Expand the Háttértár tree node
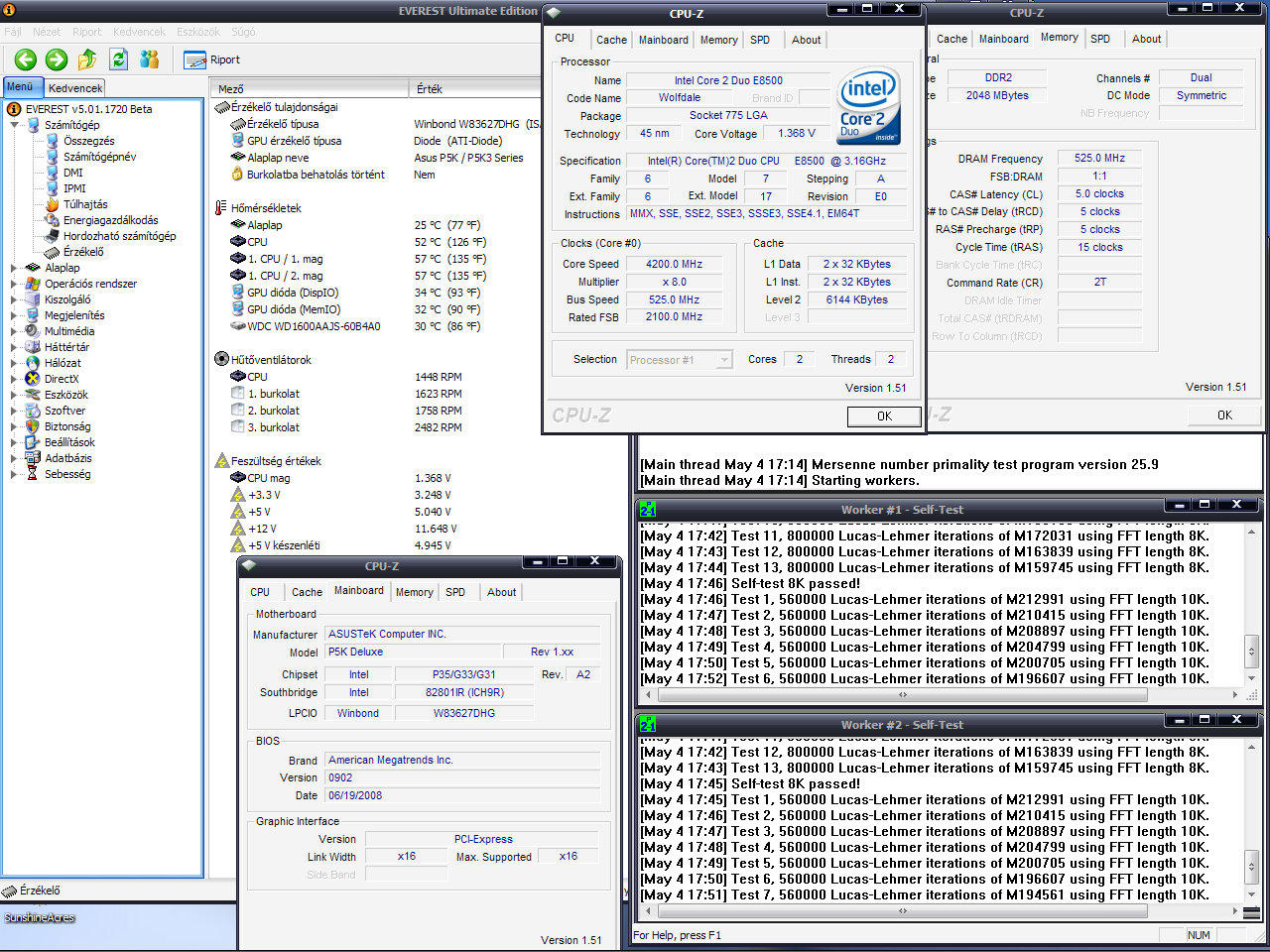This screenshot has height=952, width=1270. (14, 347)
